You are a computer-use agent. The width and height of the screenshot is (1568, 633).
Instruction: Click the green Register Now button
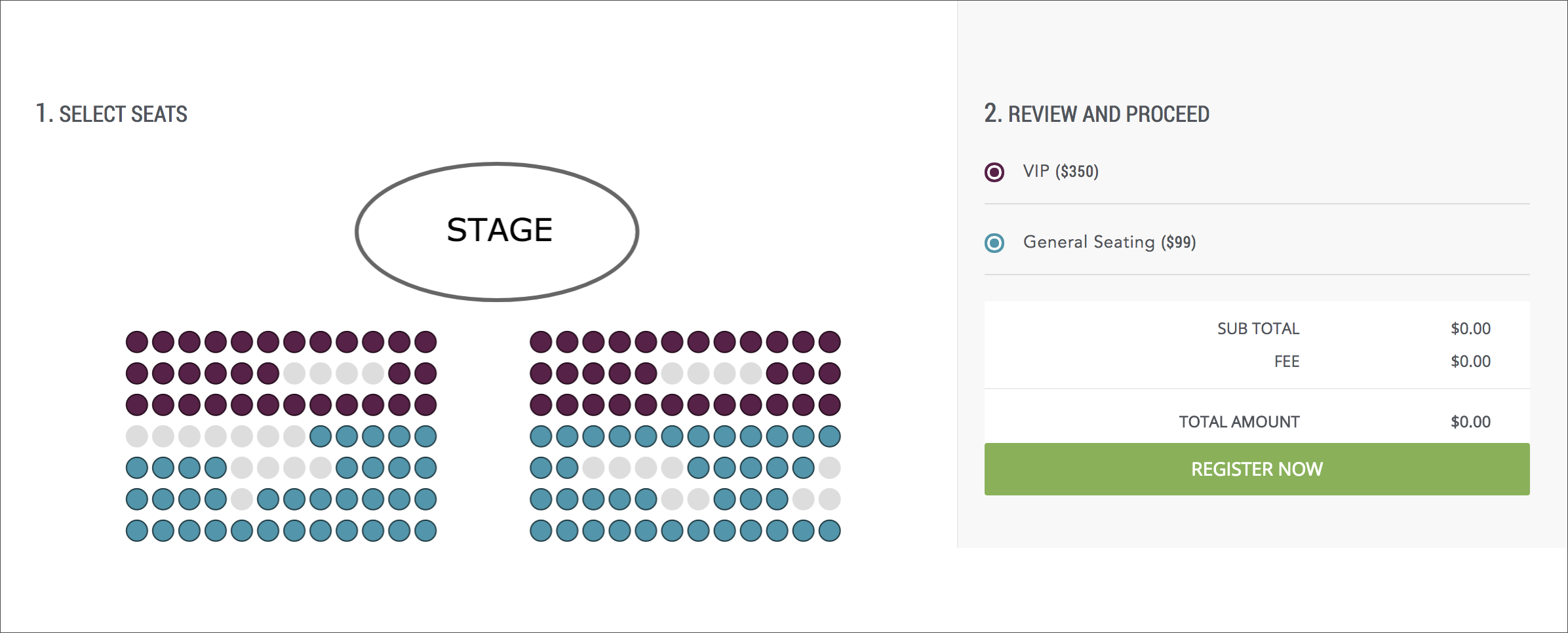tap(1257, 469)
